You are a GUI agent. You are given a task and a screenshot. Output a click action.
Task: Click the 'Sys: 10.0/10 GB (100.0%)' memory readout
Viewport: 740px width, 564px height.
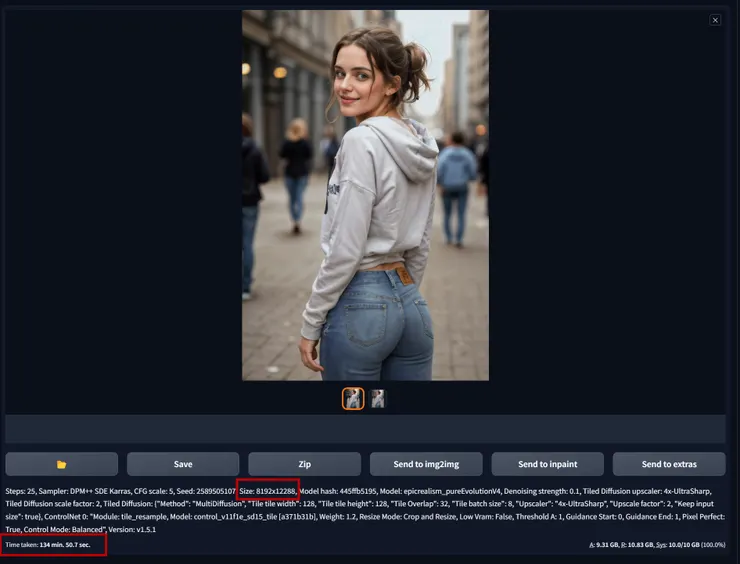click(690, 545)
